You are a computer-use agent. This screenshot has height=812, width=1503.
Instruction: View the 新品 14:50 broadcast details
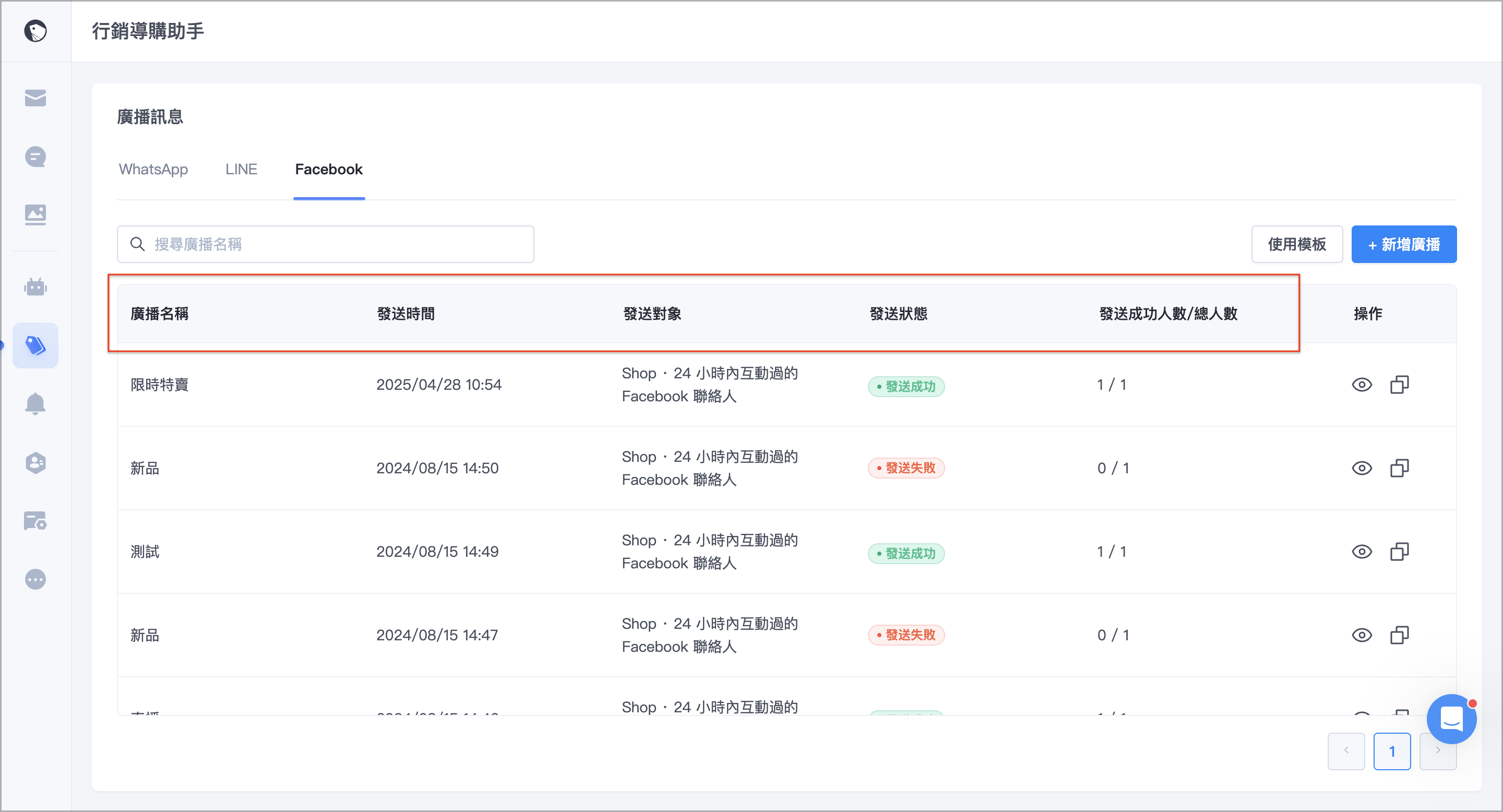click(x=1362, y=469)
